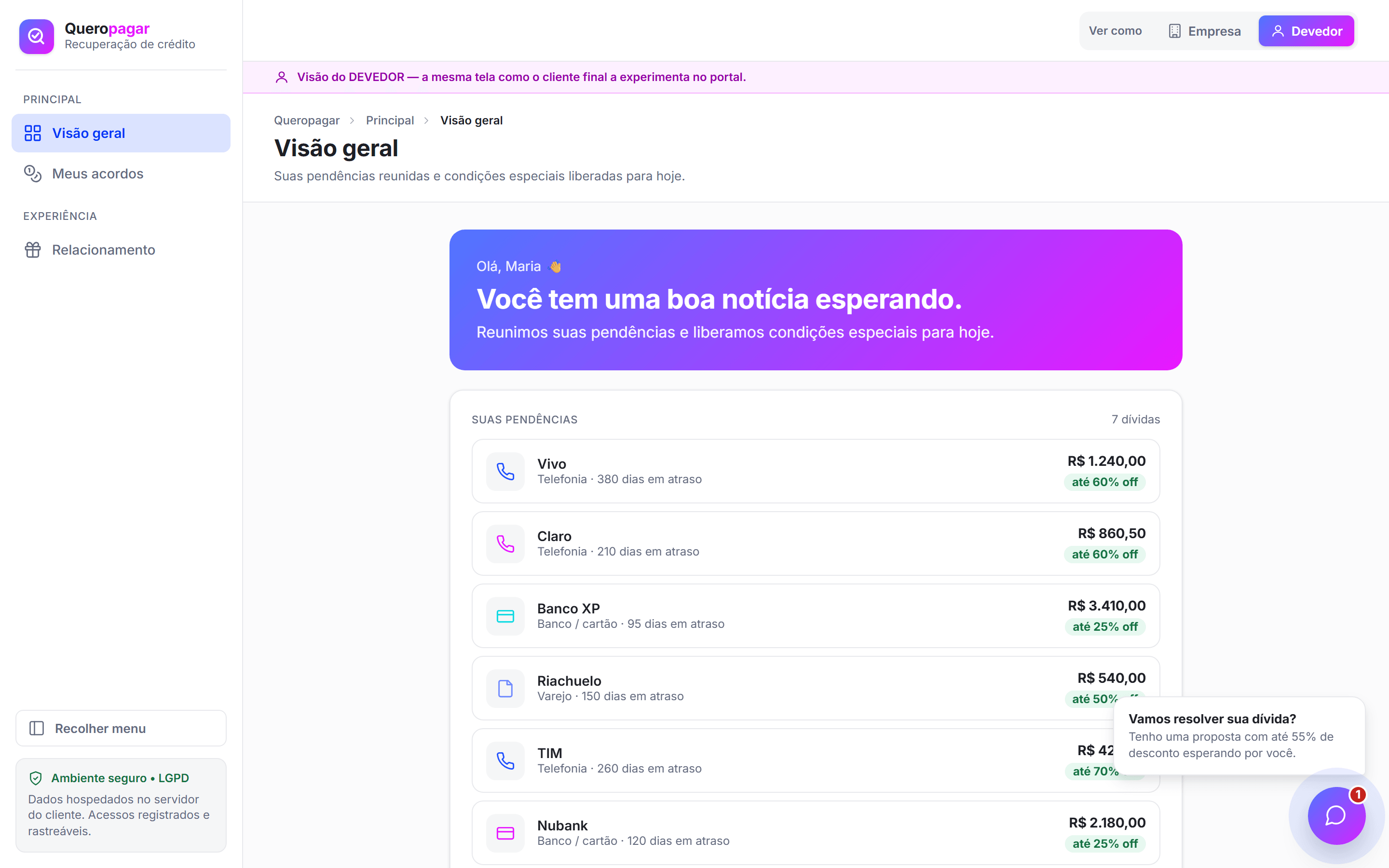Switch view to Empresa
This screenshot has width=1389, height=868.
(1205, 31)
